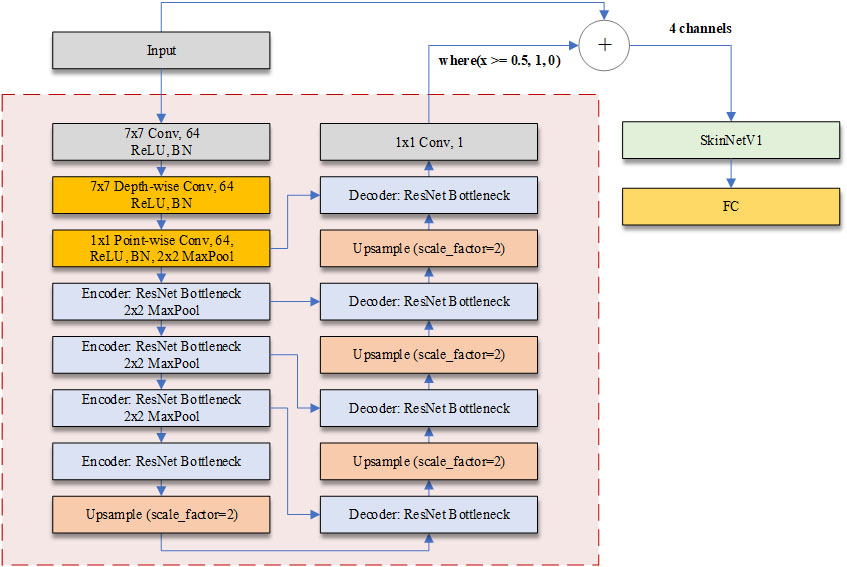Select the green SkinNetV1 block
847x567 pixels.
point(730,142)
